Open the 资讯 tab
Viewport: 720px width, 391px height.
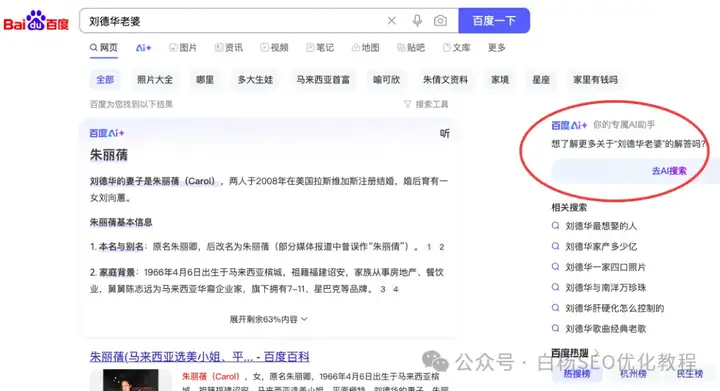coord(229,48)
